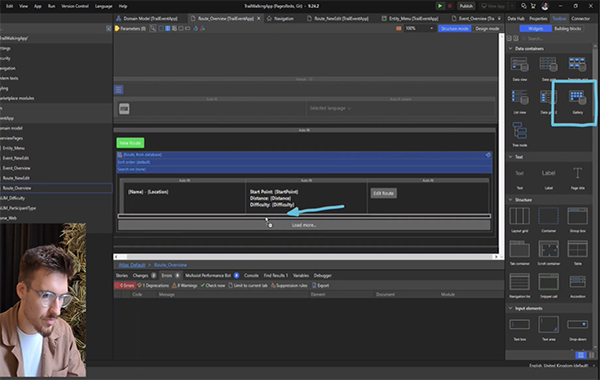
Task: Collapse the Input elements section
Action: pyautogui.click(x=510, y=308)
